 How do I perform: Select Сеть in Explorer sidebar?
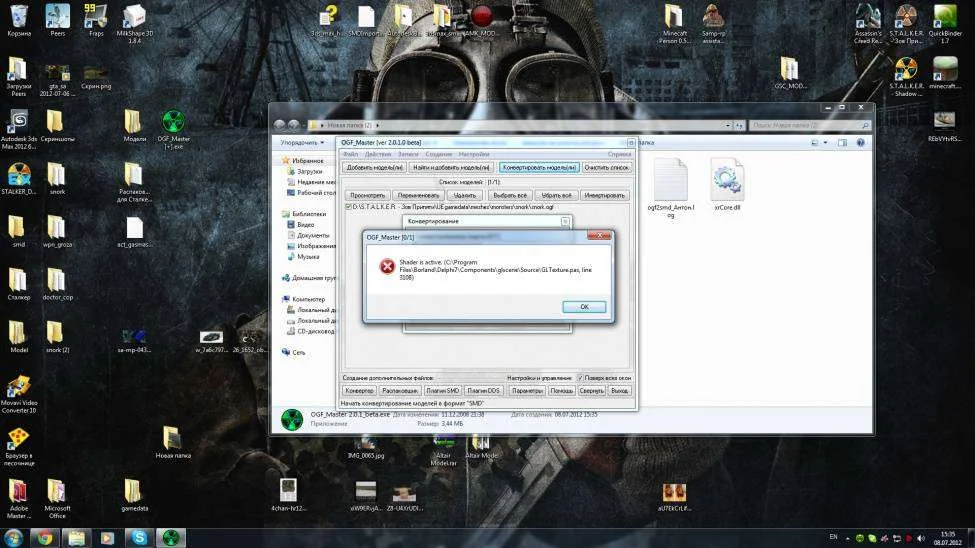293,352
